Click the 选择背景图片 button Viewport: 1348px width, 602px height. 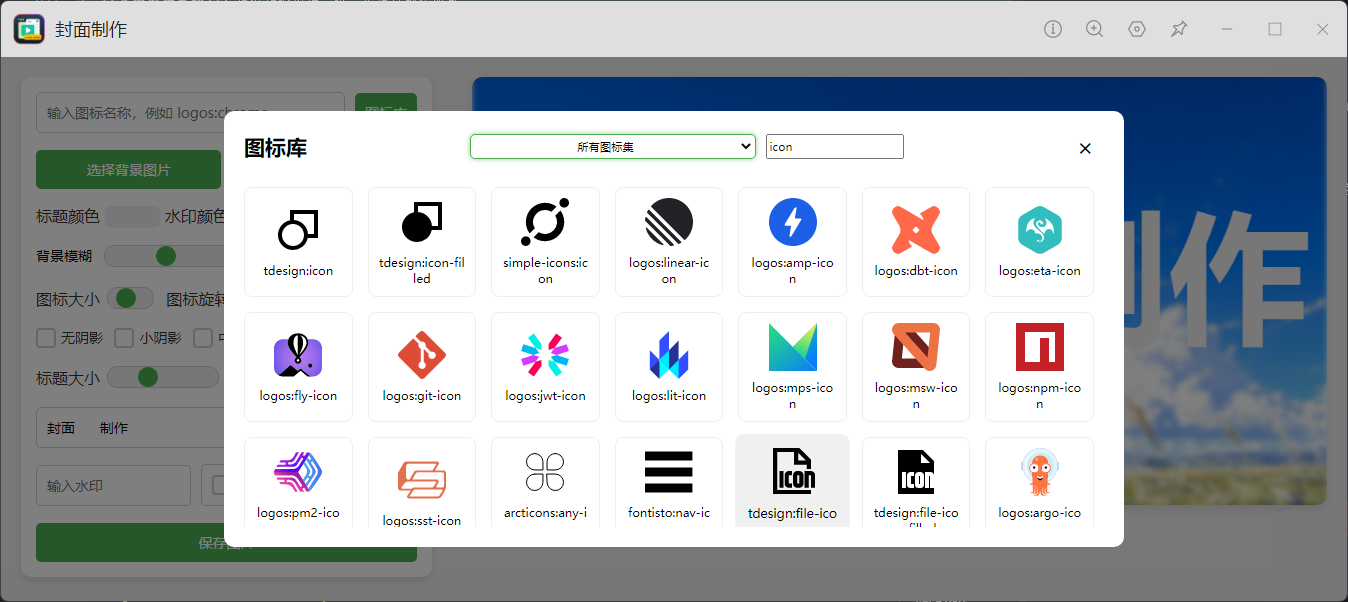(x=128, y=170)
